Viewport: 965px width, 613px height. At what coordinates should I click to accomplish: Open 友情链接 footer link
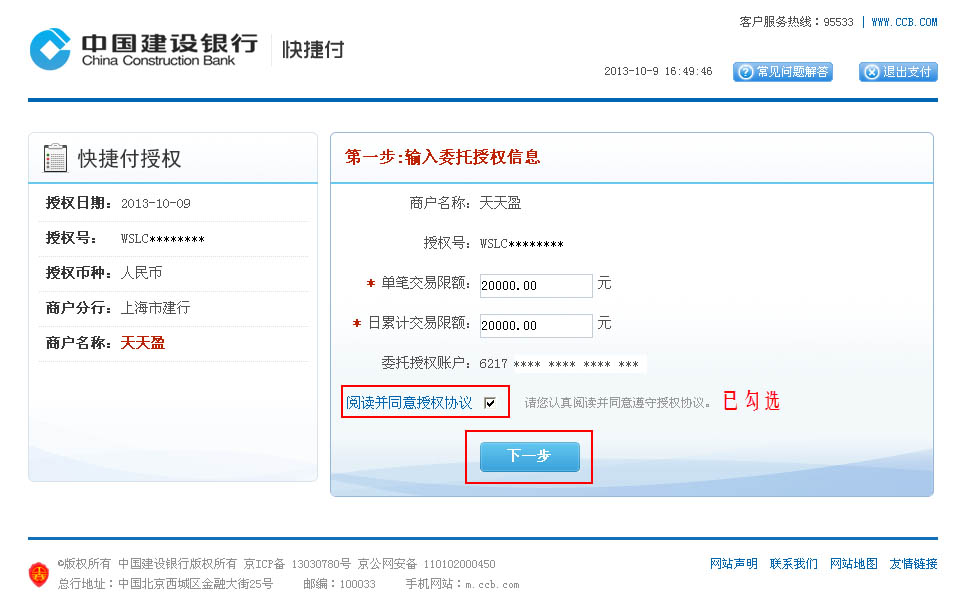point(913,564)
